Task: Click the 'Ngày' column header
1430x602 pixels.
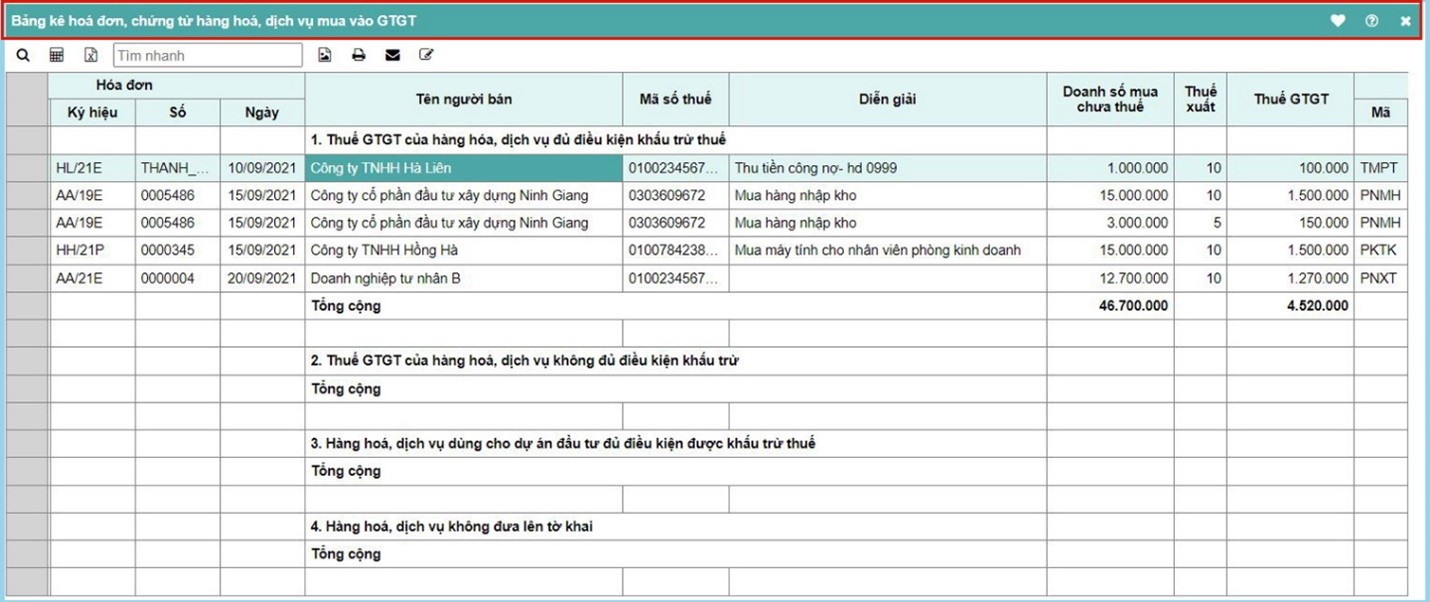Action: point(262,113)
